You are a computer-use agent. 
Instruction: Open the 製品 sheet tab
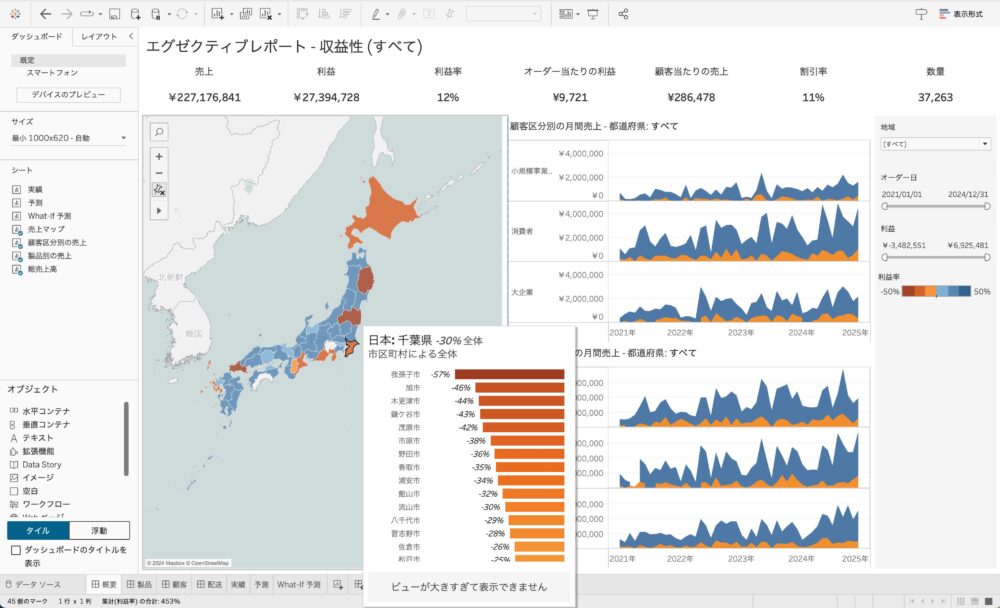[139, 584]
